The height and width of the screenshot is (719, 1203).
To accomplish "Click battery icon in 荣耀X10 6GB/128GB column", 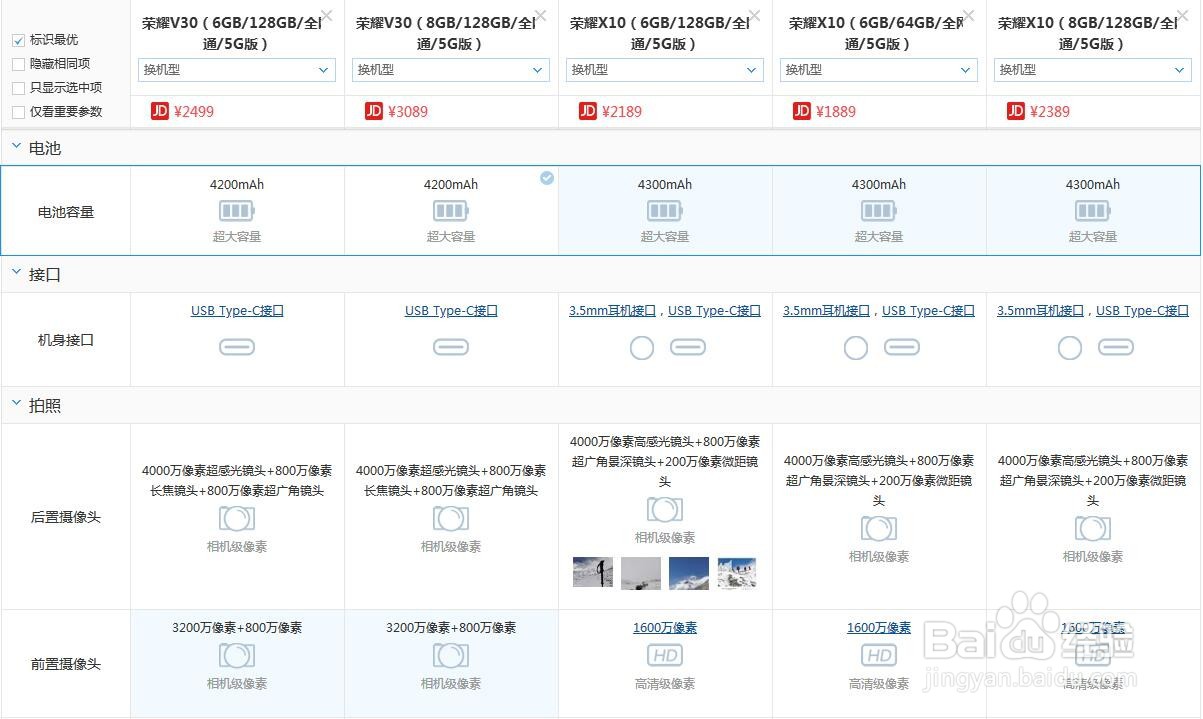I will (x=665, y=211).
